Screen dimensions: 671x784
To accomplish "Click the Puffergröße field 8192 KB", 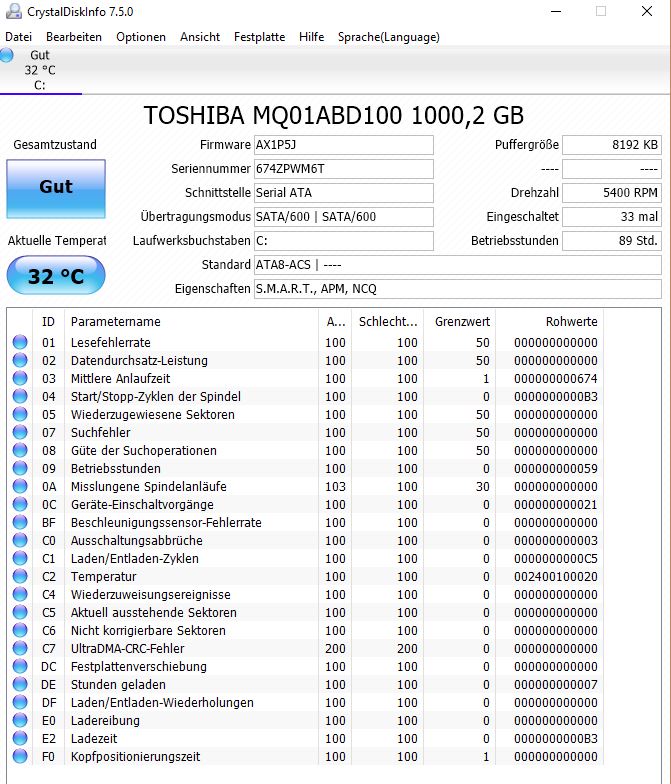I will tap(612, 145).
